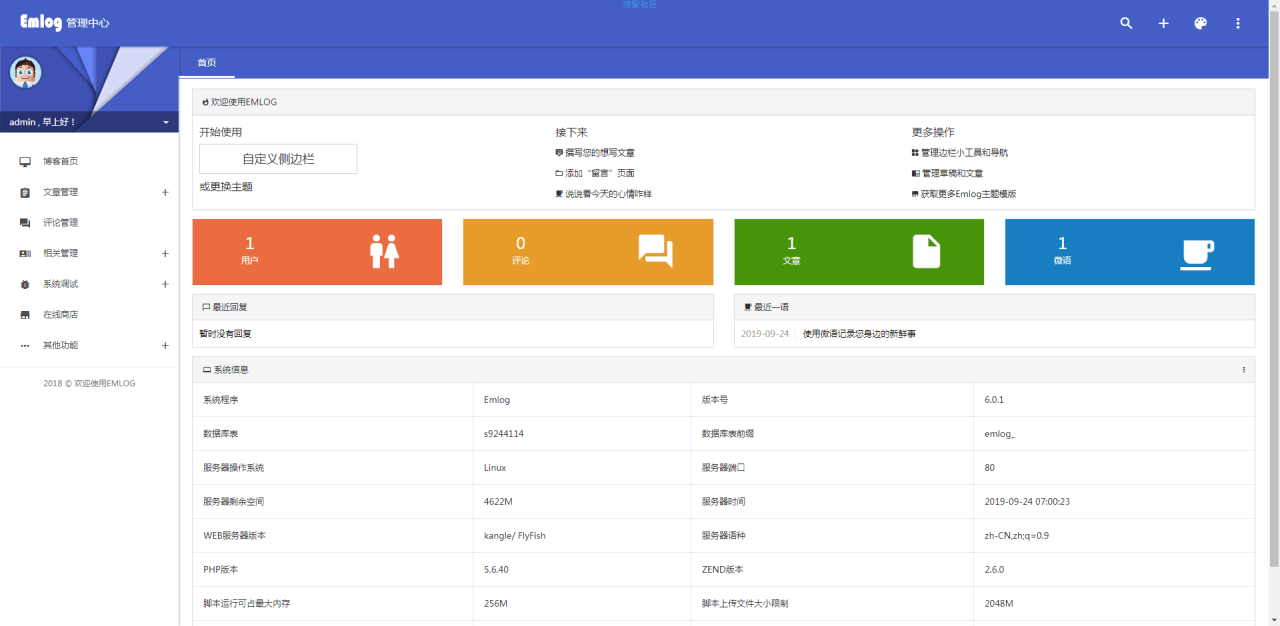Open the admin user dropdown arrow

165,122
